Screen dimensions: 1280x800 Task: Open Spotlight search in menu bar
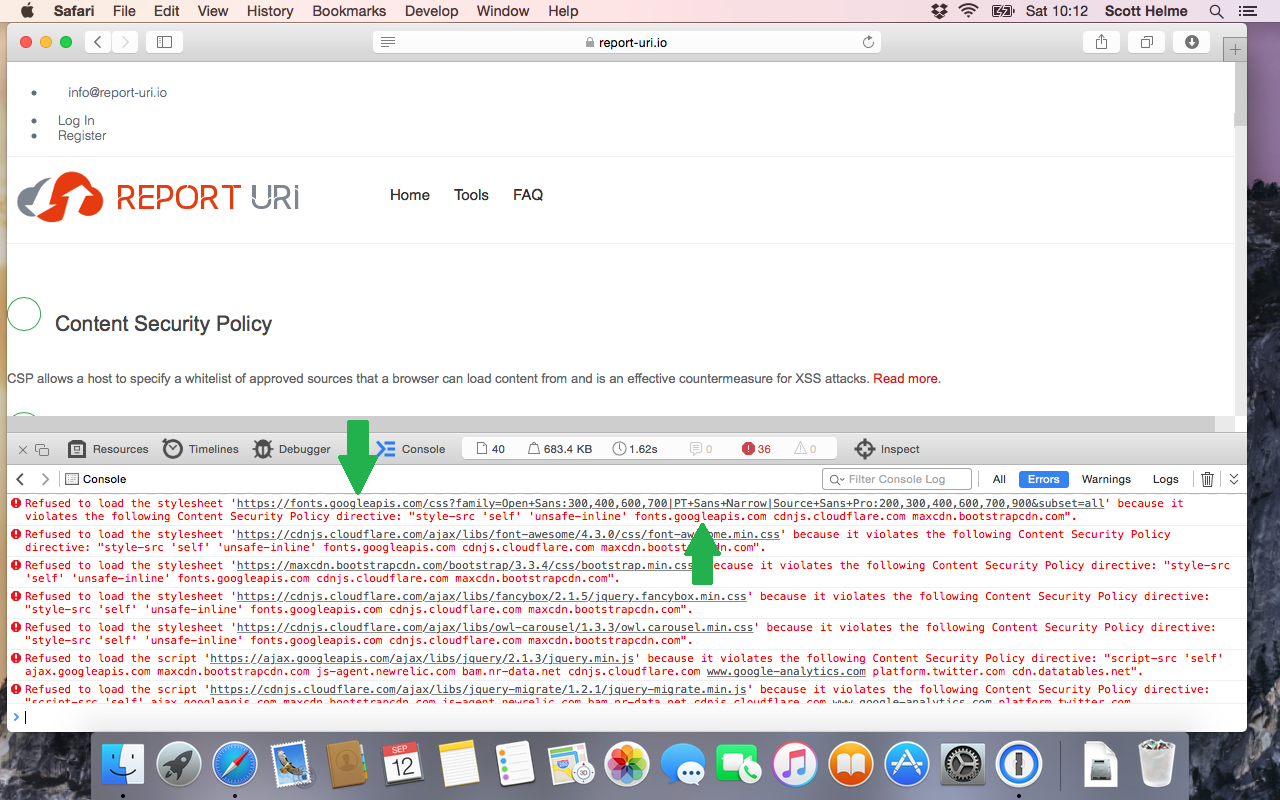click(x=1217, y=11)
